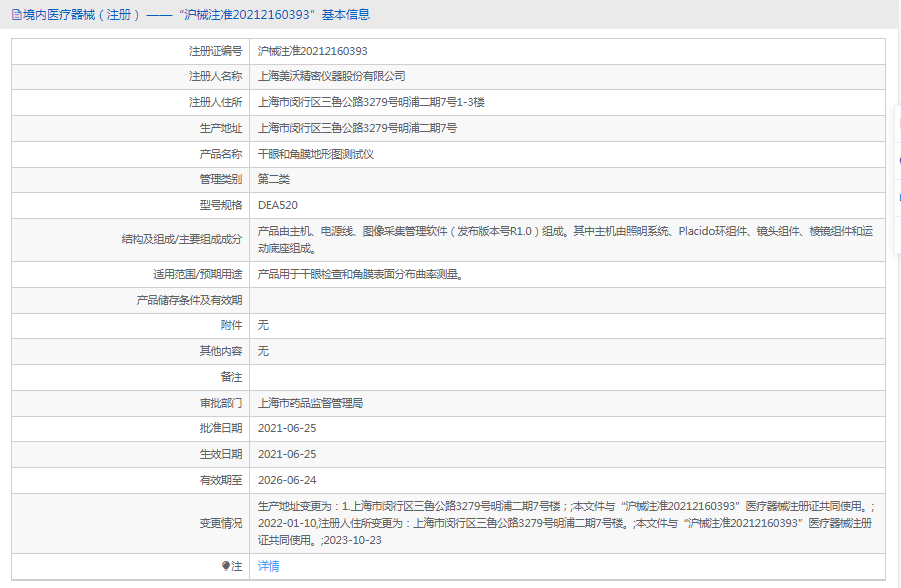Image resolution: width=901 pixels, height=588 pixels.
Task: Click the 审批部门 row label
Action: [x=221, y=403]
